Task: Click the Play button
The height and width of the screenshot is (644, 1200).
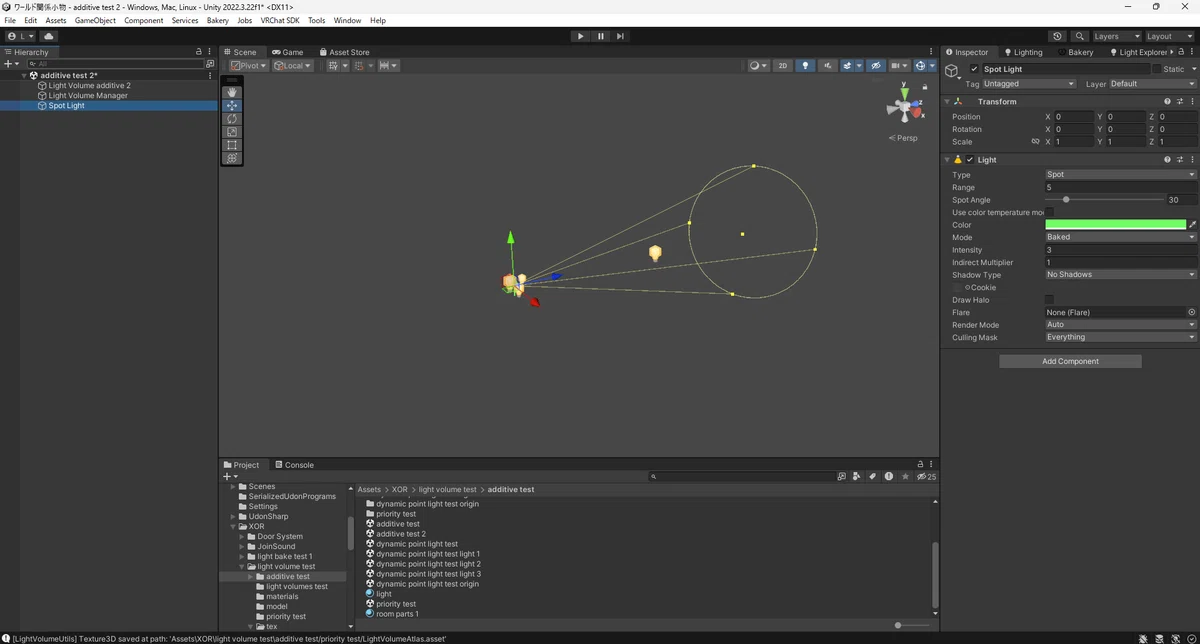Action: click(580, 36)
